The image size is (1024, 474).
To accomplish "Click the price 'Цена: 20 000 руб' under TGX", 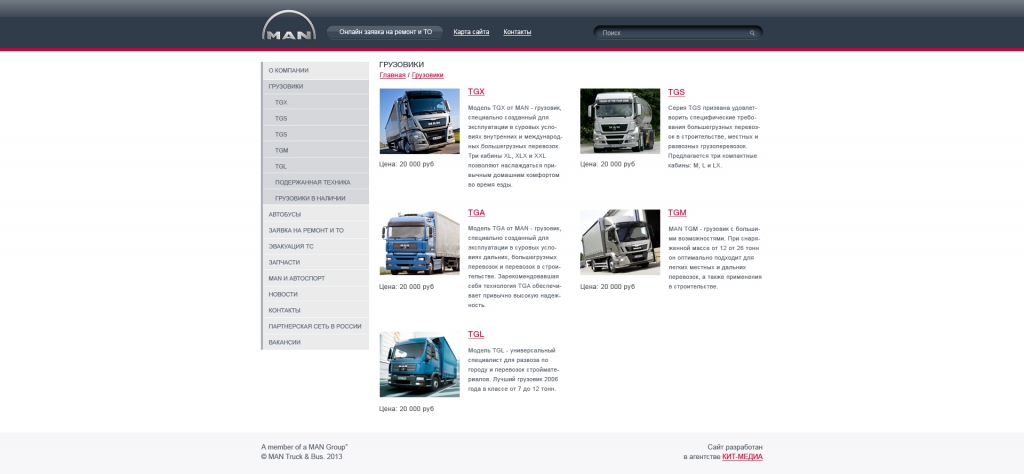I will [406, 165].
